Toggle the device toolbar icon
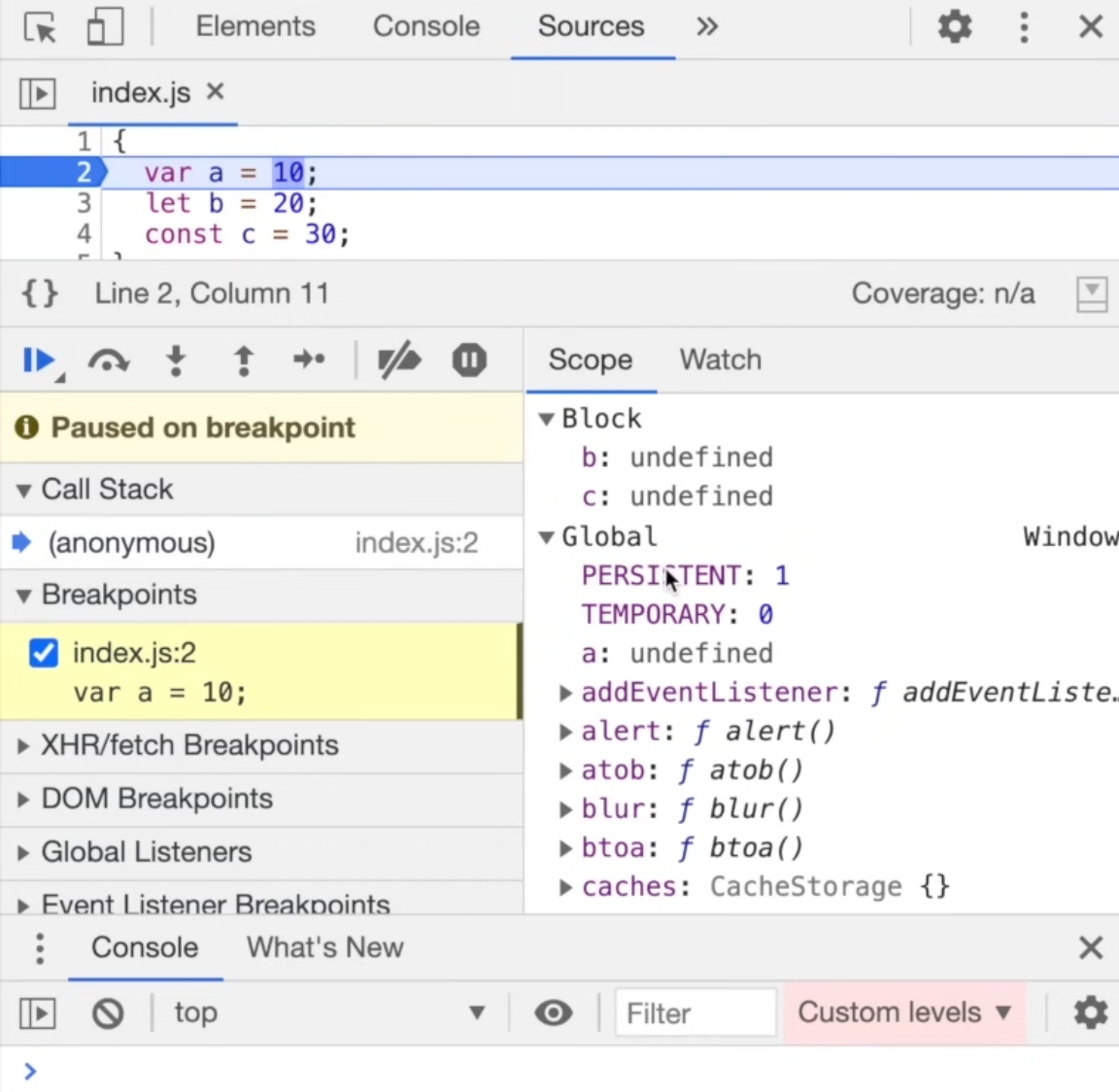The height and width of the screenshot is (1092, 1119). tap(104, 26)
